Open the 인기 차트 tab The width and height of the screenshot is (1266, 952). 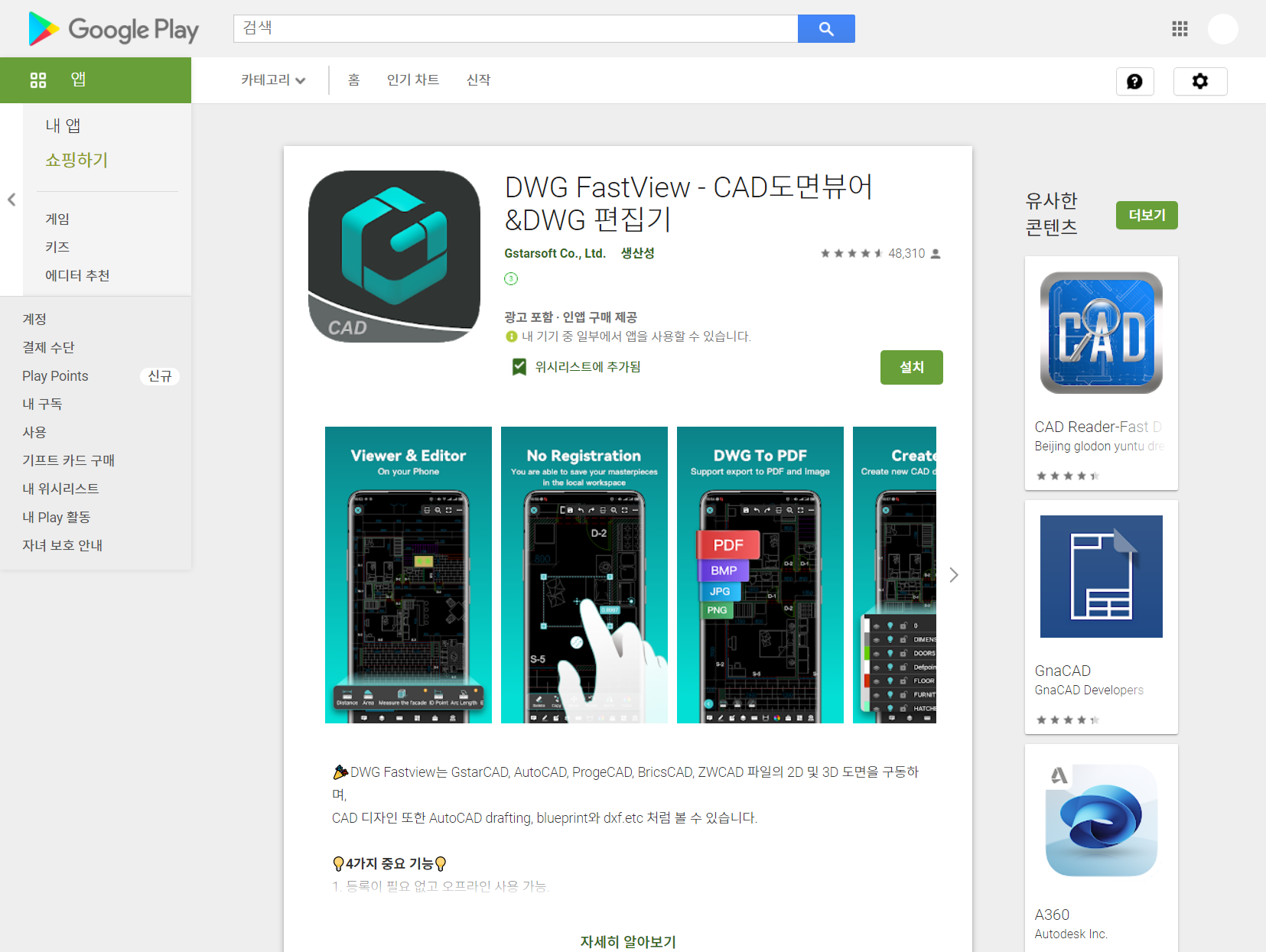(x=413, y=80)
